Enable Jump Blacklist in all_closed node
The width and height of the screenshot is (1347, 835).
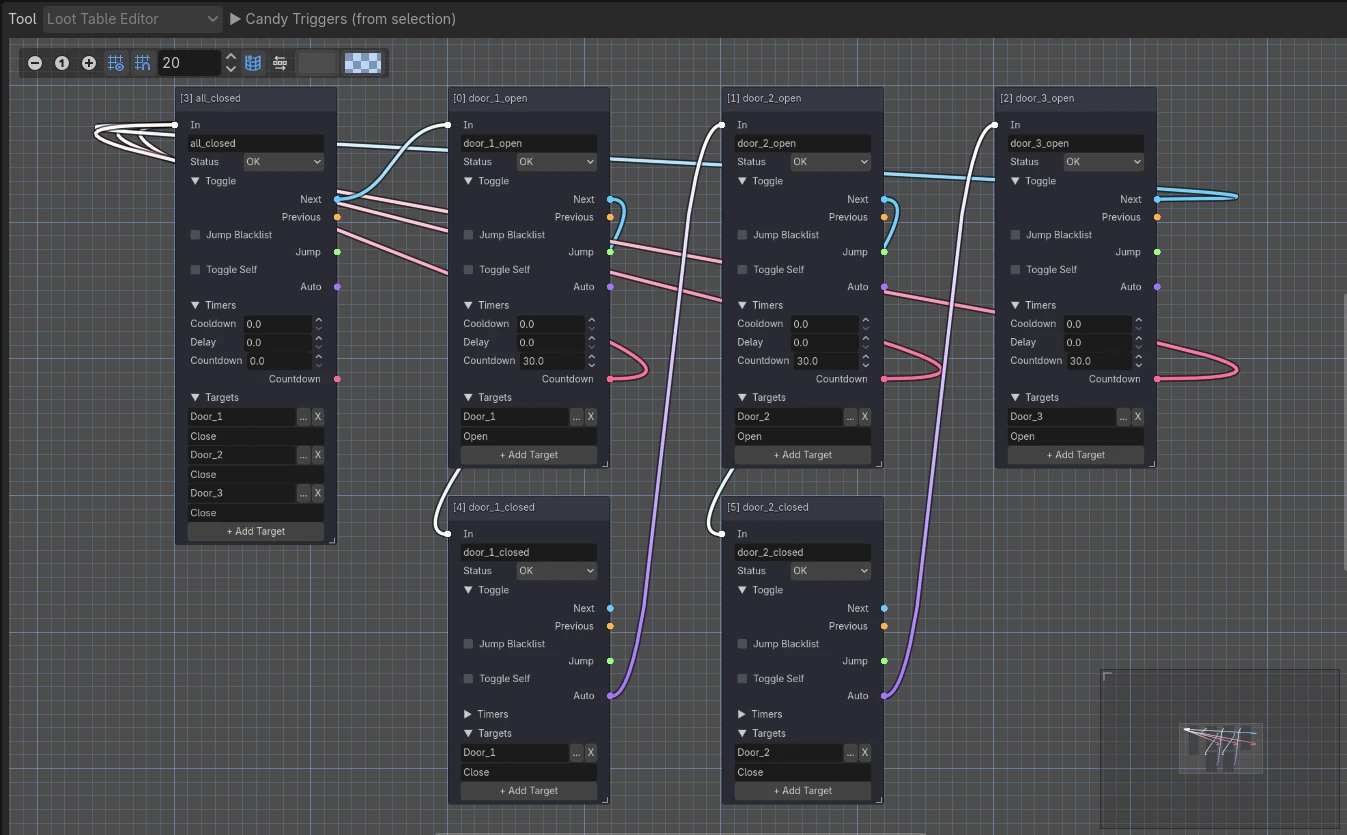[x=196, y=235]
